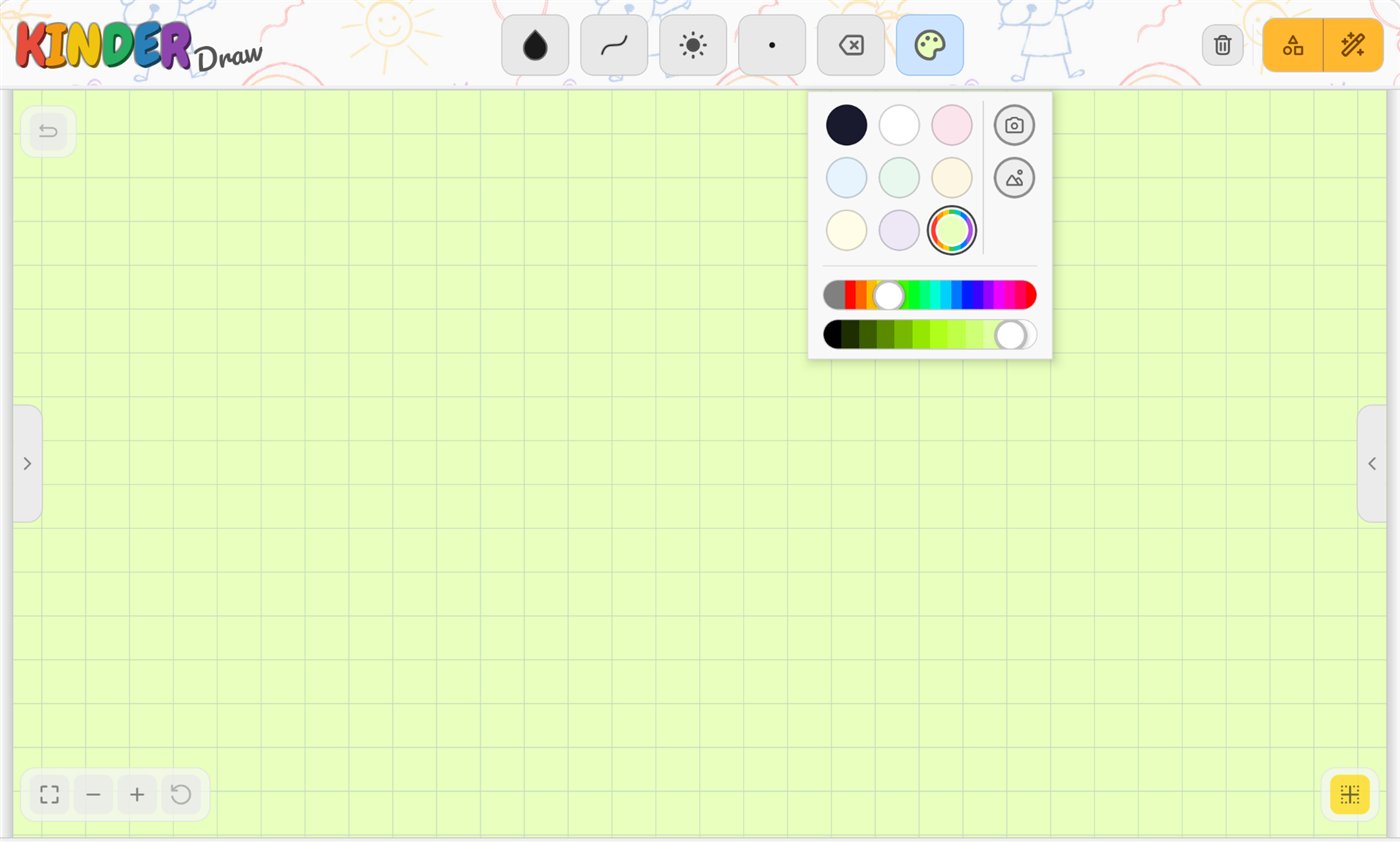Select the rainbow-ringed custom color swatch
Viewport: 1400px width, 843px height.
[952, 230]
